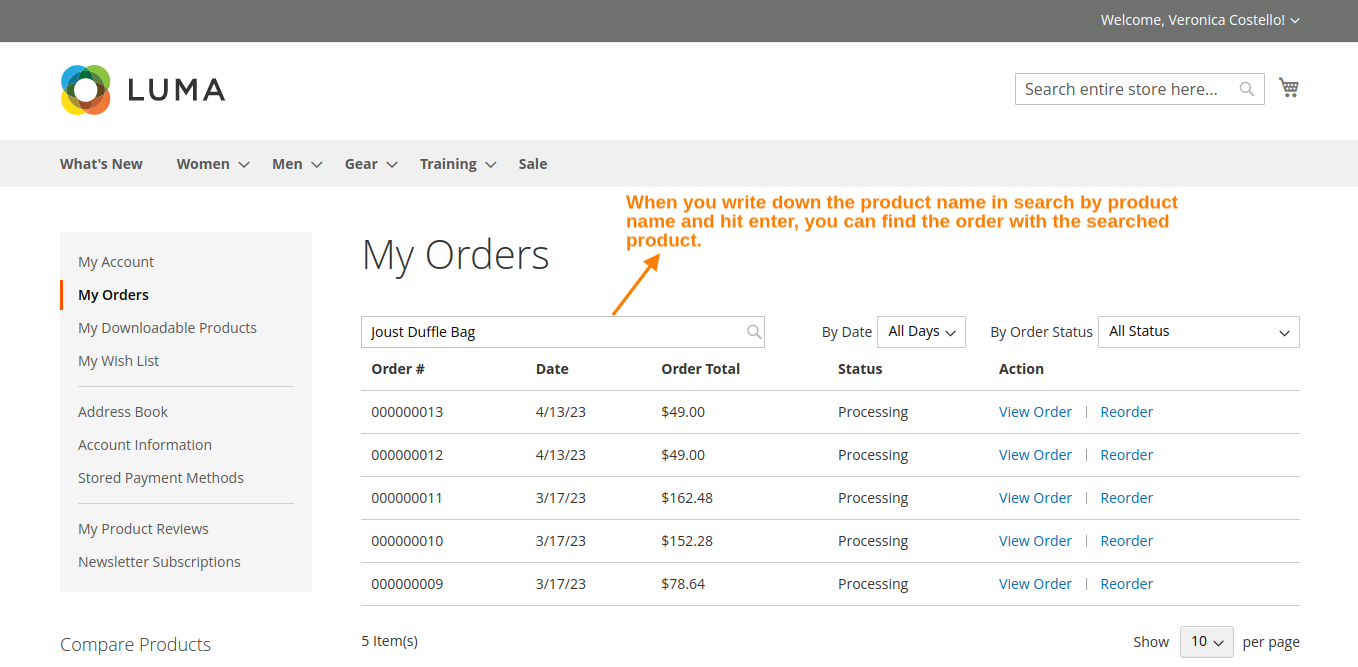
Task: Click the search icon in order search field
Action: click(754, 331)
